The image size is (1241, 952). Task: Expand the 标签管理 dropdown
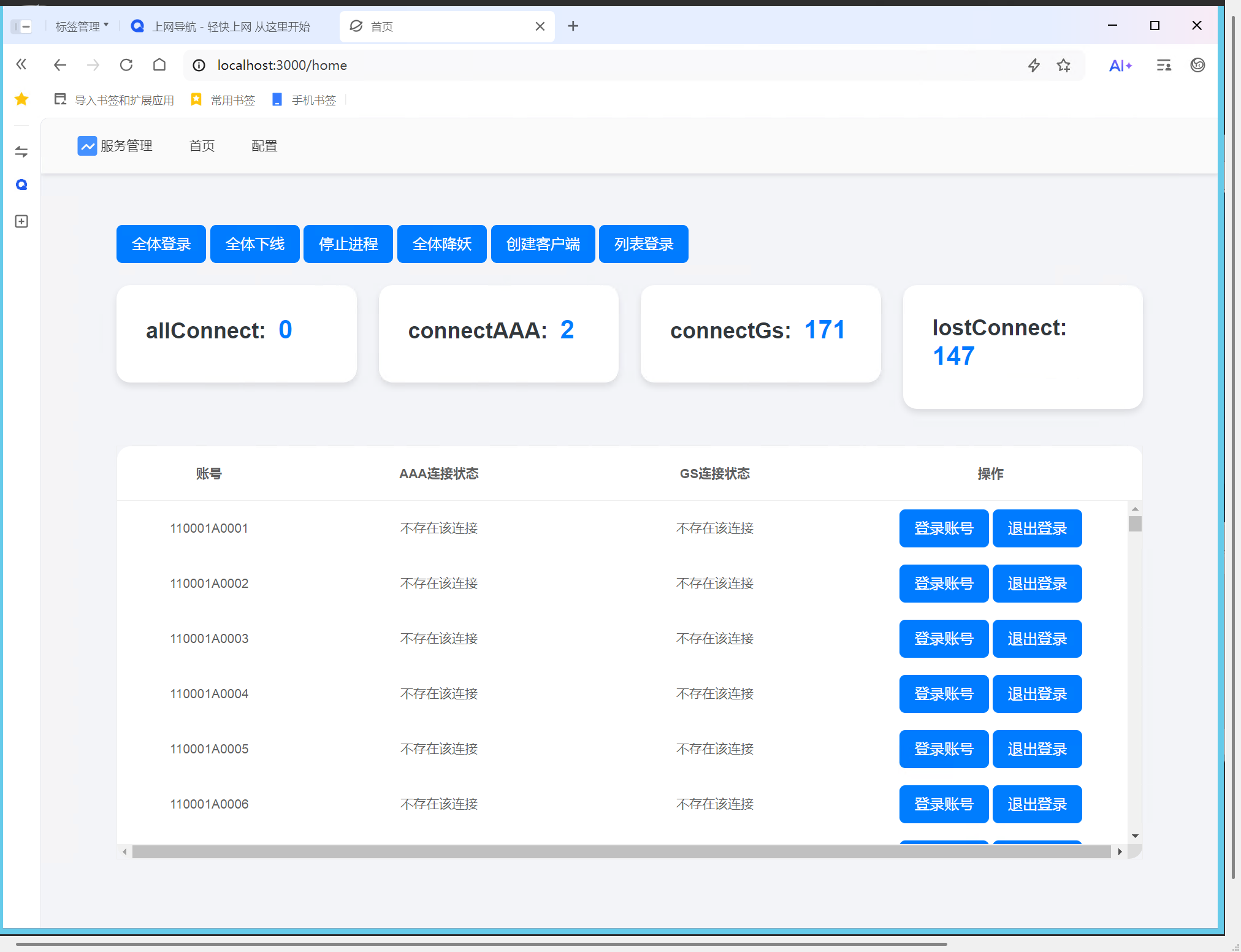[82, 26]
